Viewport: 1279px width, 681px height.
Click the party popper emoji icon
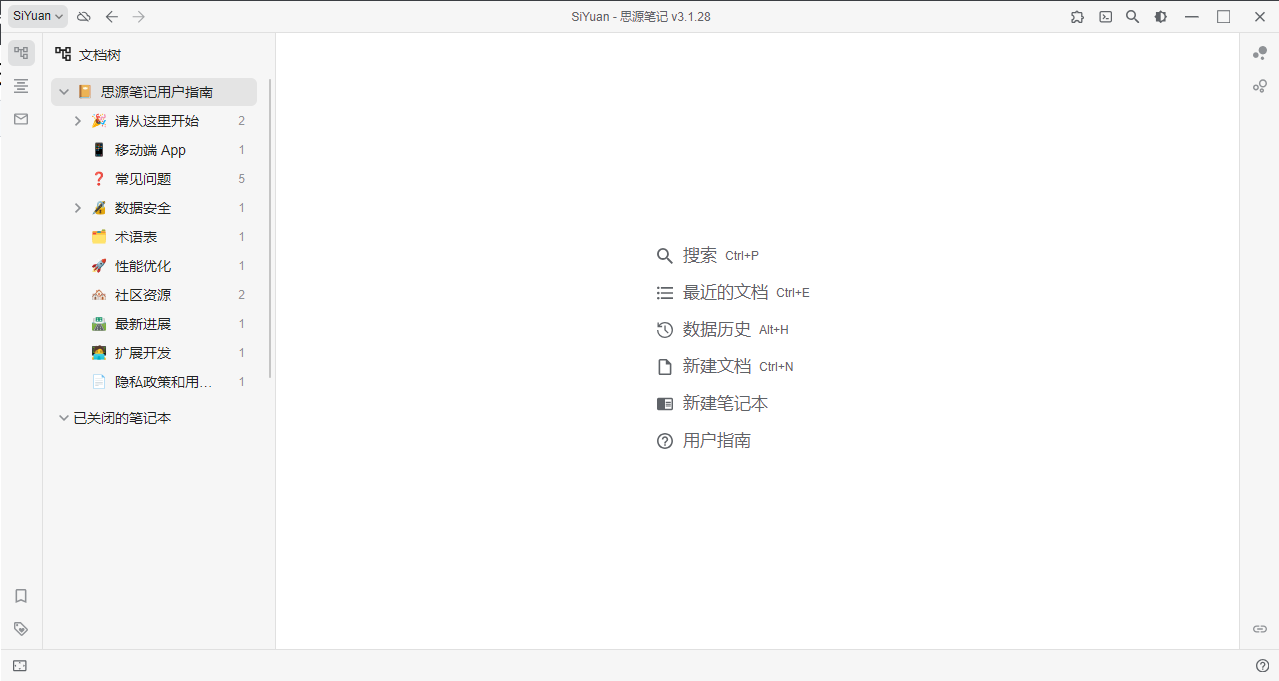click(99, 121)
